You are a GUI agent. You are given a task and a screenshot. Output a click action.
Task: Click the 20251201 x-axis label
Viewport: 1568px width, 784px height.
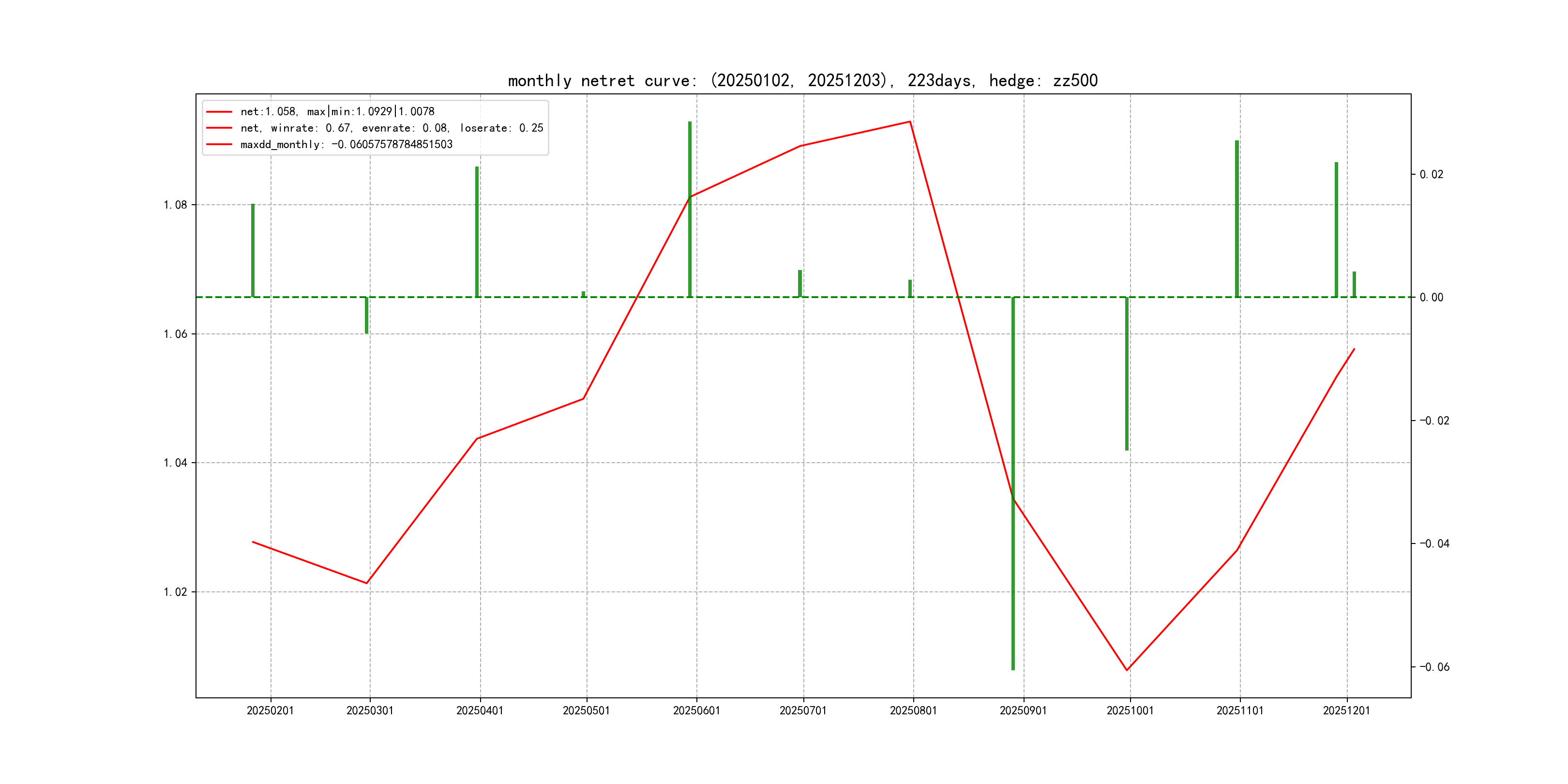coord(1346,710)
